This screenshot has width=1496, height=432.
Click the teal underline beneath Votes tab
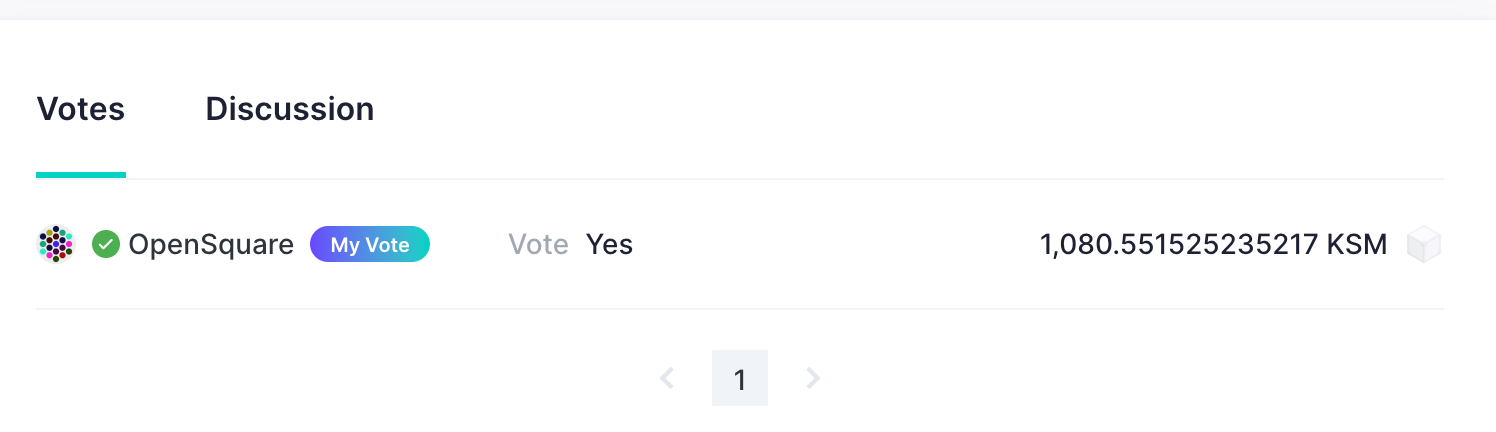[x=80, y=175]
